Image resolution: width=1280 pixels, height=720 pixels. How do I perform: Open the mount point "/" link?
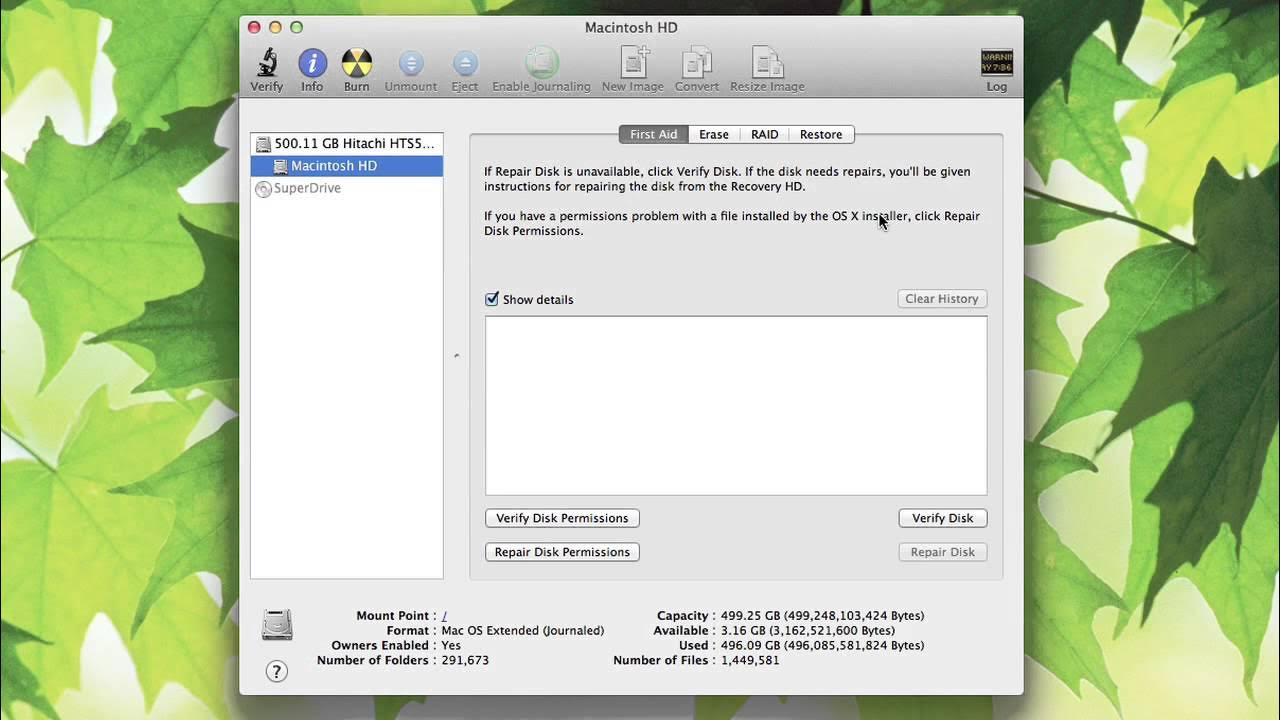444,616
